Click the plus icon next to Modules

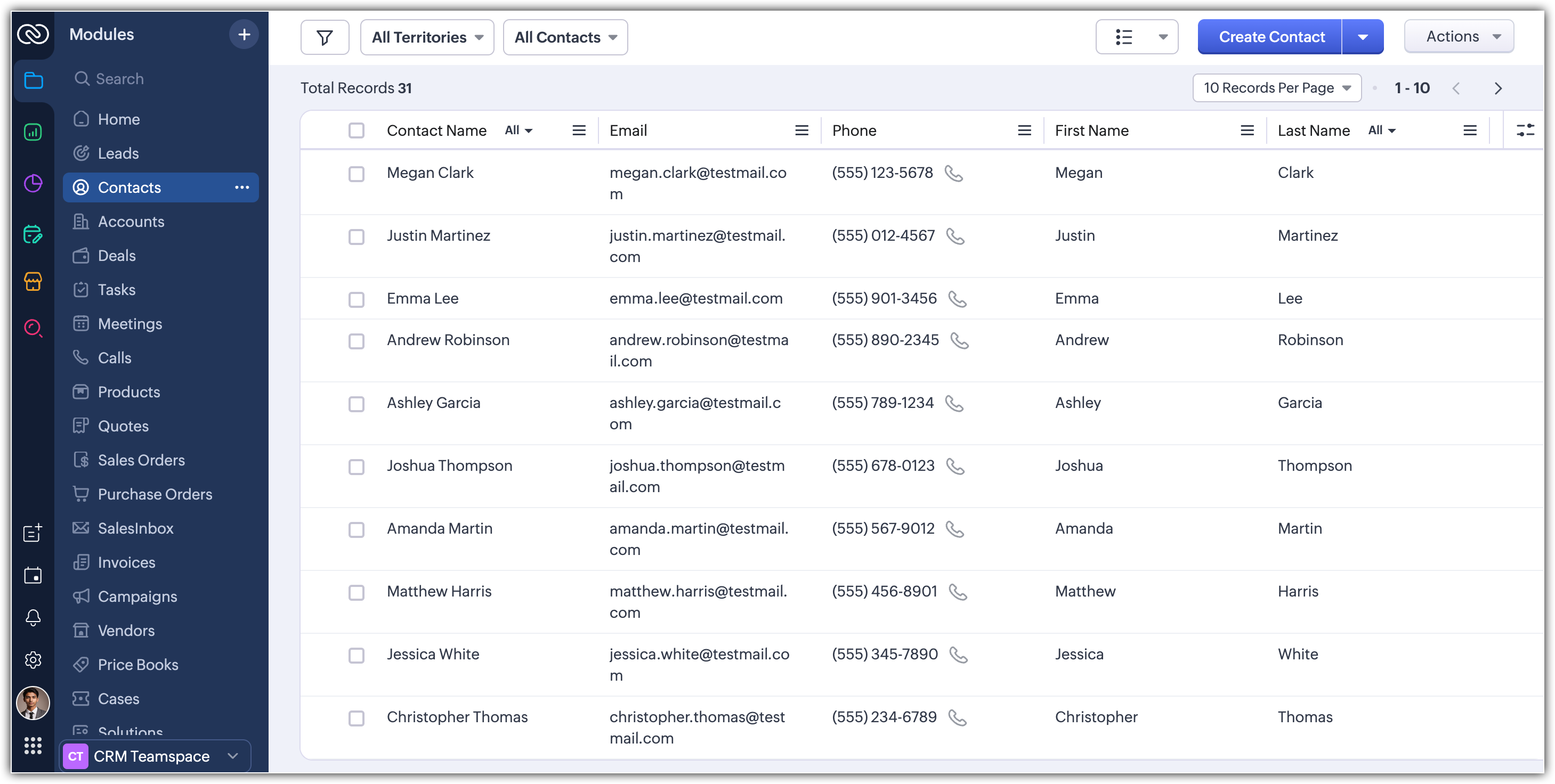244,35
